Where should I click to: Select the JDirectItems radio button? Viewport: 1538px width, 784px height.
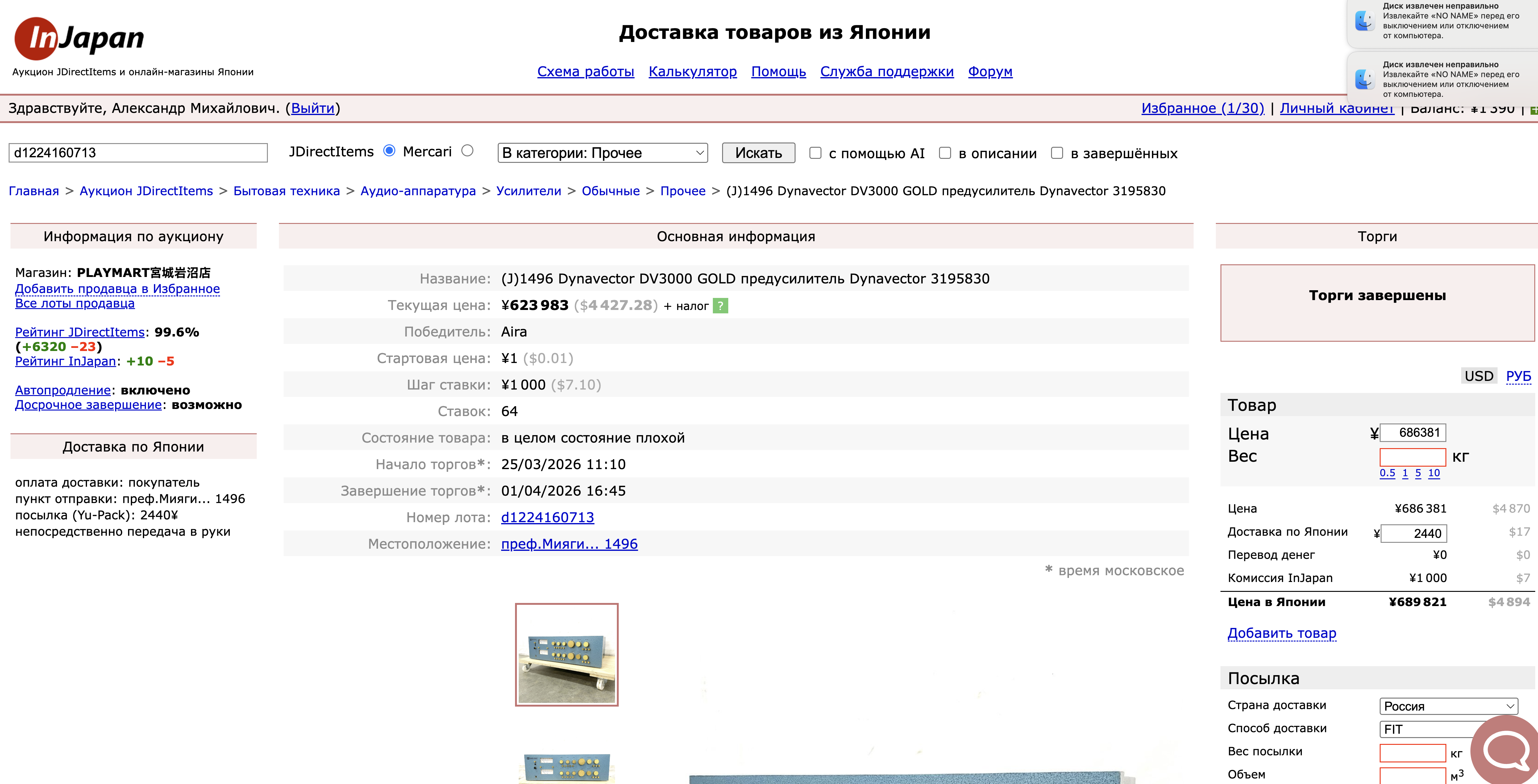389,151
